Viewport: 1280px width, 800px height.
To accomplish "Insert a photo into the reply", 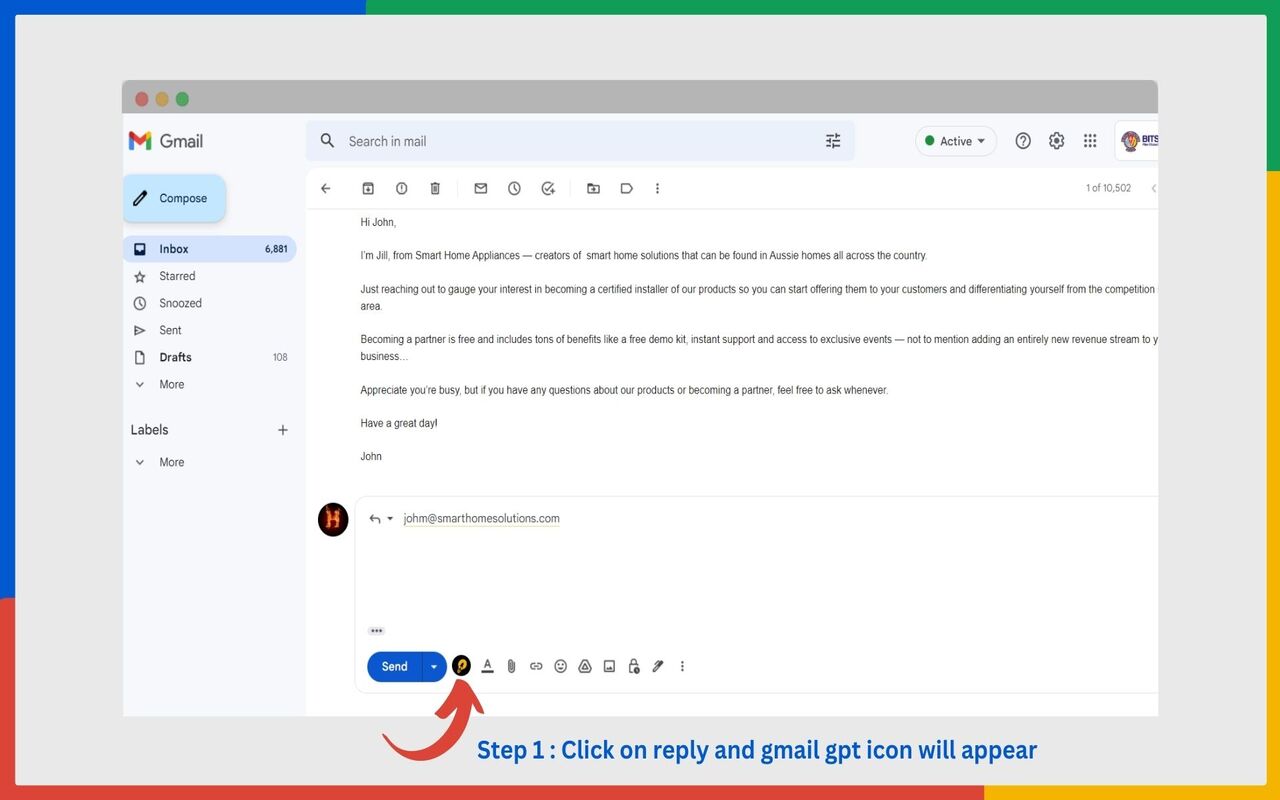I will pyautogui.click(x=609, y=666).
